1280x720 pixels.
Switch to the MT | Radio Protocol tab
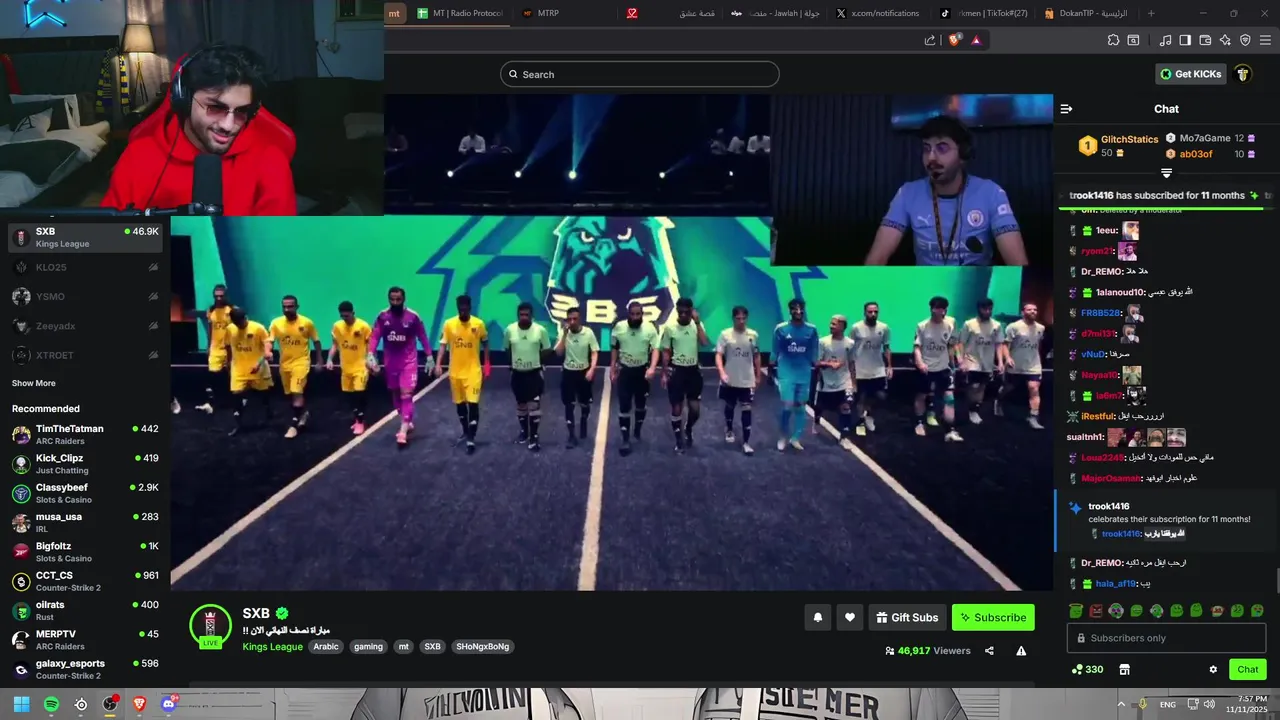click(x=460, y=13)
